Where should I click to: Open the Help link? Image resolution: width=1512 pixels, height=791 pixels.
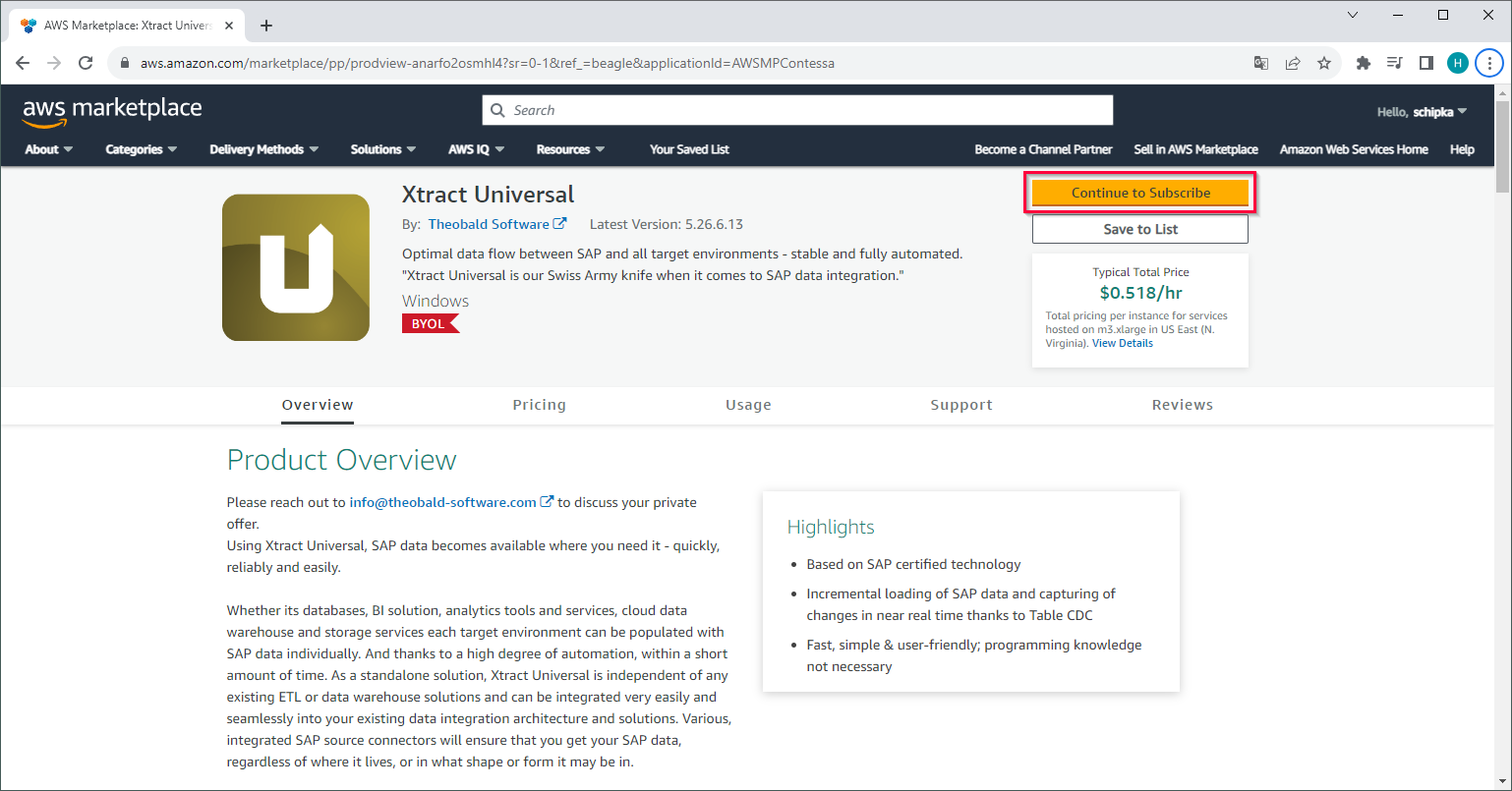(x=1462, y=149)
